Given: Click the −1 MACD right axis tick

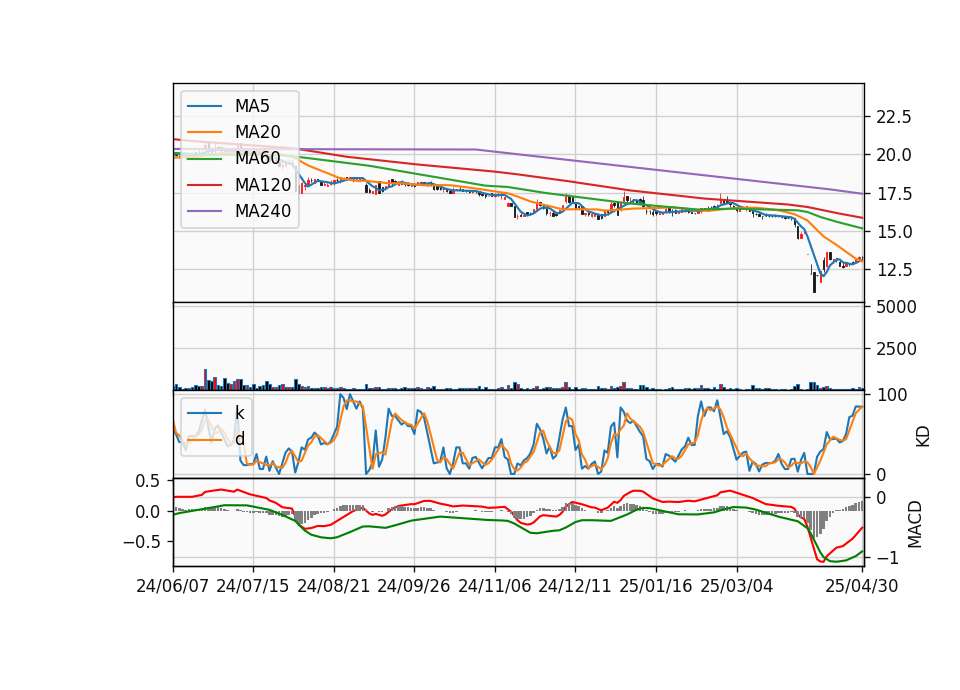Looking at the screenshot, I should [887, 558].
